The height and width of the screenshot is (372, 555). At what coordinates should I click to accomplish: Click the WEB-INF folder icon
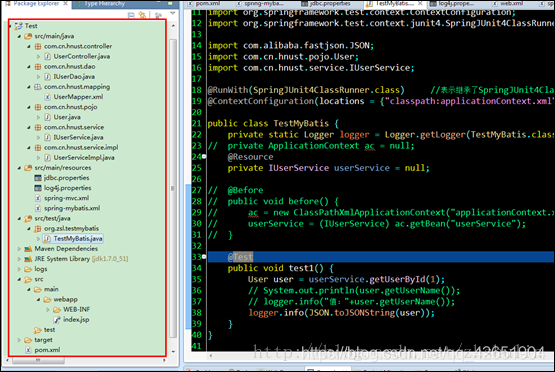click(57, 310)
